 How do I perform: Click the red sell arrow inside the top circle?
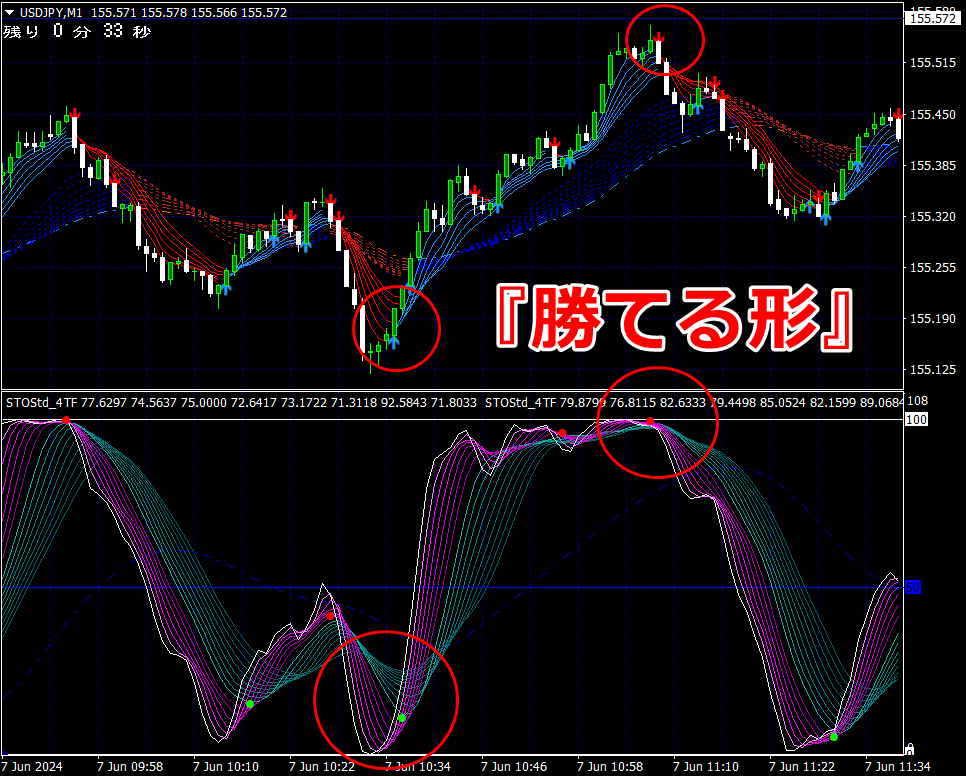click(659, 38)
